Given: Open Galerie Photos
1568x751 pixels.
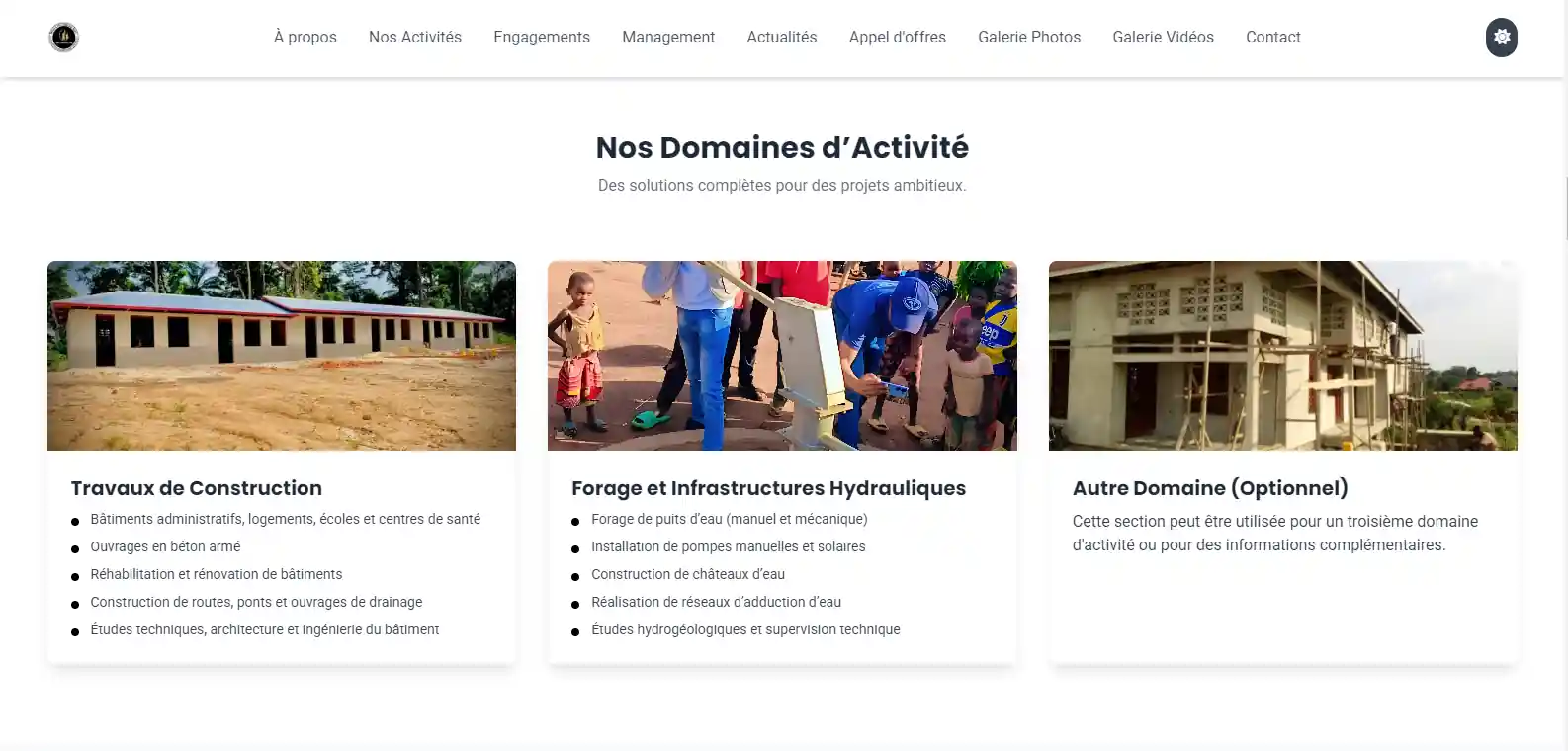Looking at the screenshot, I should pos(1029,38).
